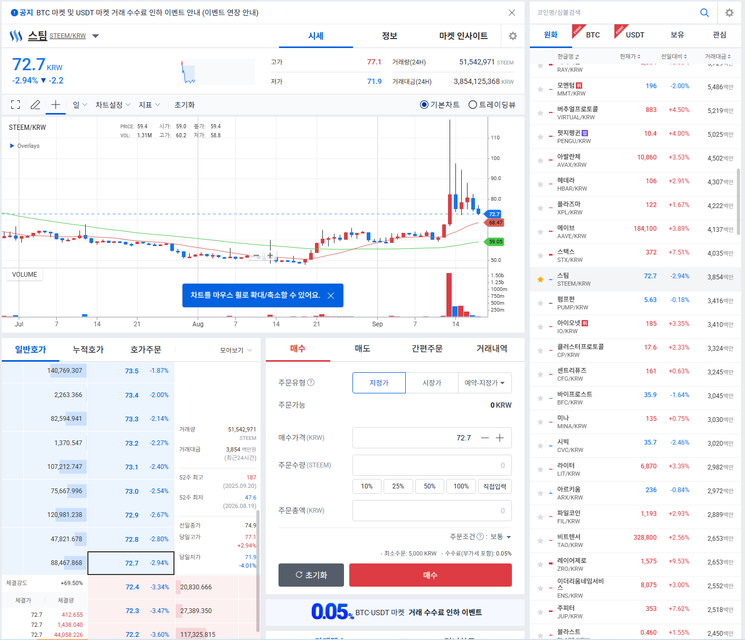This screenshot has width=745, height=640.
Task: Favorite the 주피터 JUP/KRW row star
Action: (540, 612)
